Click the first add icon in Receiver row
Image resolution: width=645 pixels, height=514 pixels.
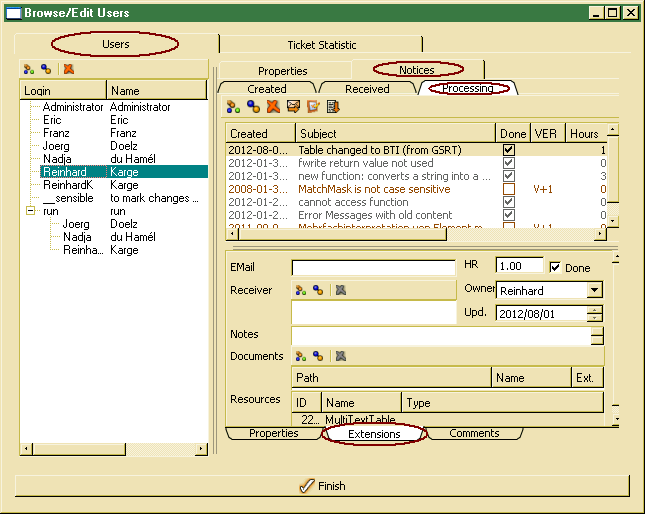tap(299, 290)
